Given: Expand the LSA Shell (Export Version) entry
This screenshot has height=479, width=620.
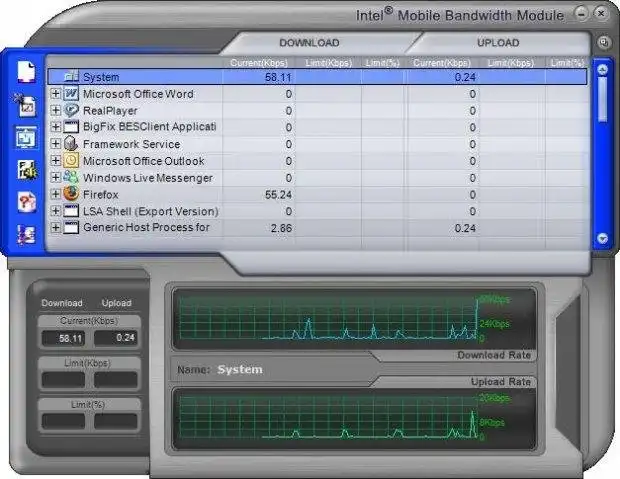Looking at the screenshot, I should coord(56,211).
